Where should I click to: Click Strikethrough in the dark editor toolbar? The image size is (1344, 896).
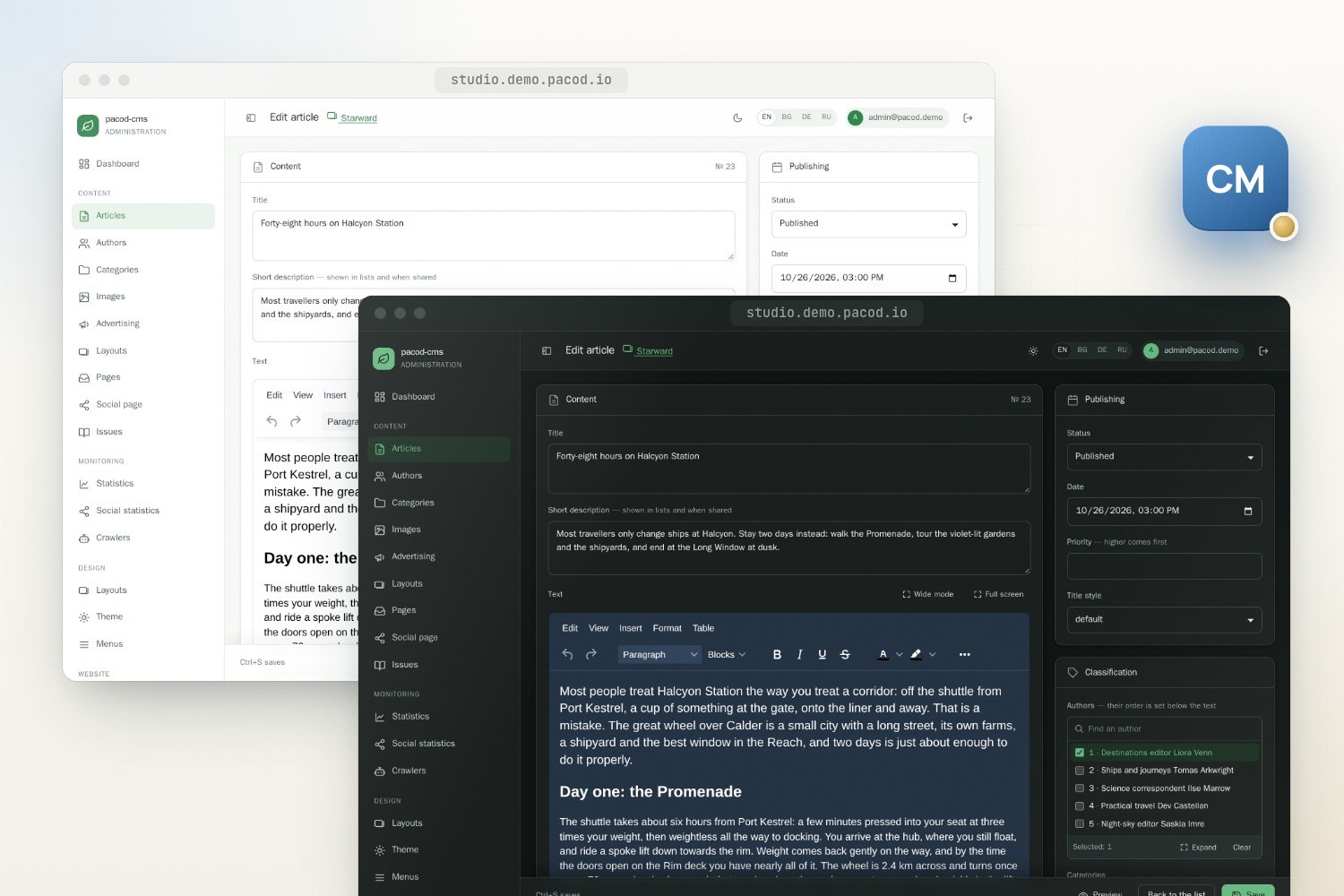pyautogui.click(x=845, y=655)
